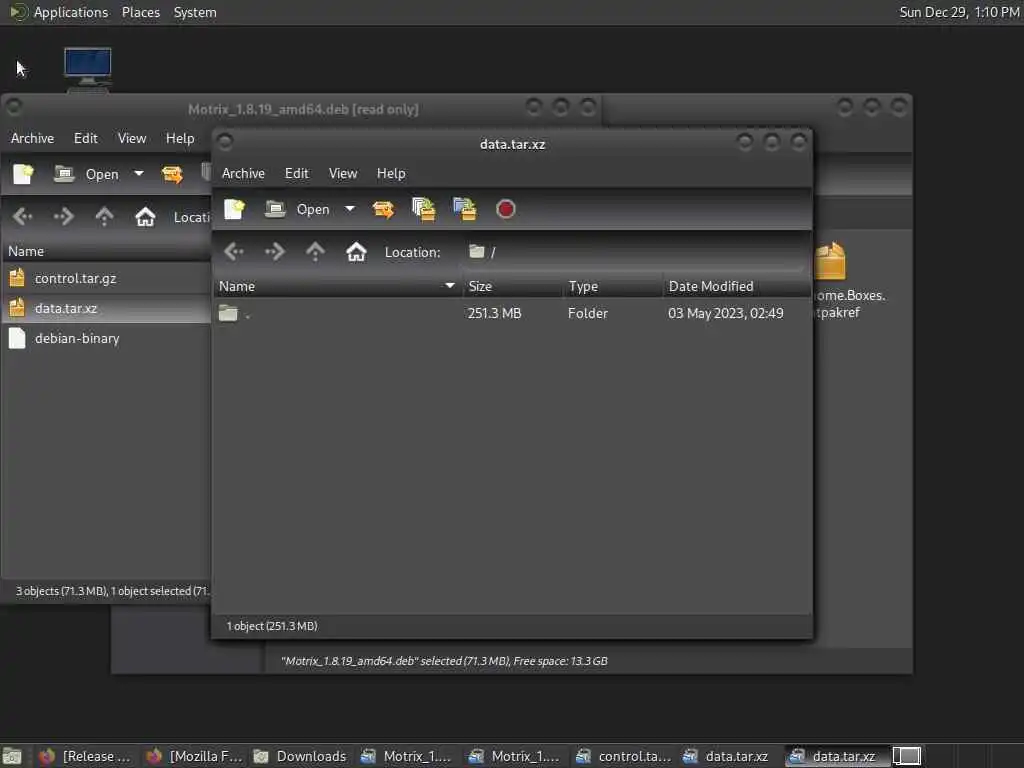Go up one level in Motrix deb window
Image resolution: width=1024 pixels, height=768 pixels.
[104, 216]
